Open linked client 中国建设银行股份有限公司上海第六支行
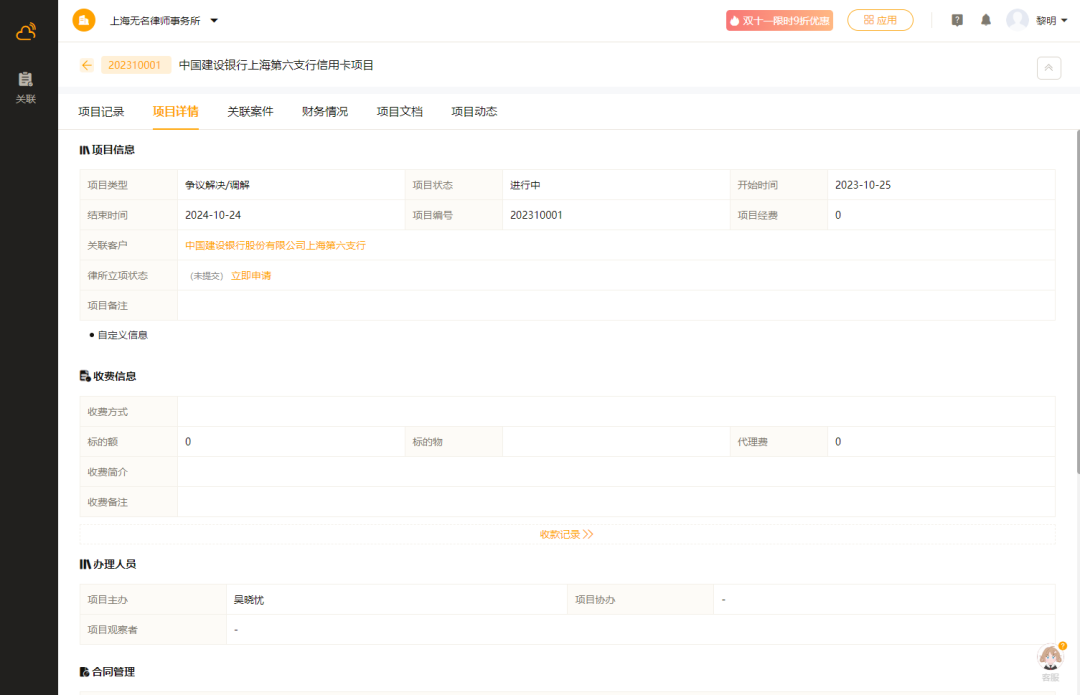The height and width of the screenshot is (695, 1080). (x=275, y=245)
